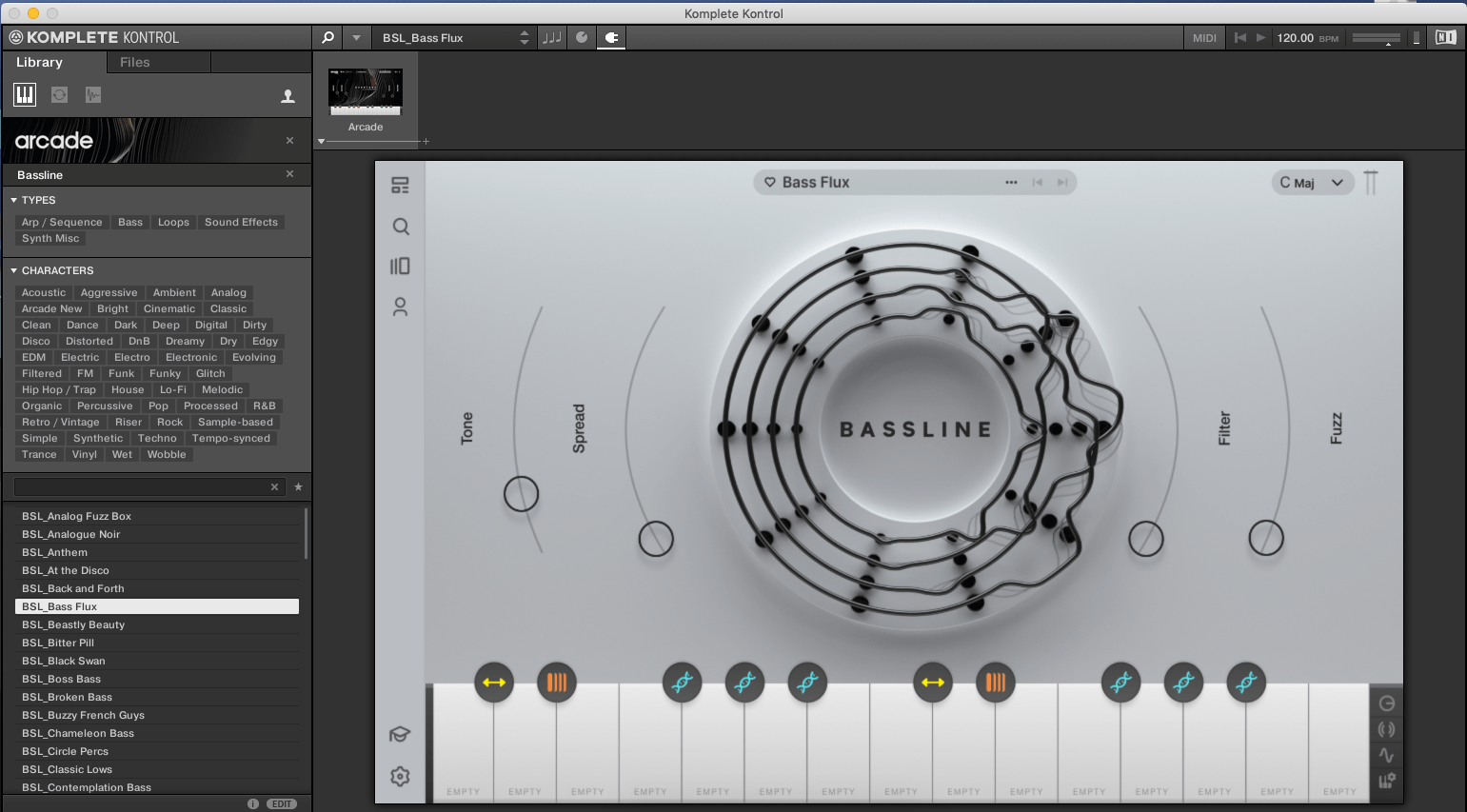The height and width of the screenshot is (812, 1467).
Task: Toggle the Wobble character tag
Action: [167, 454]
